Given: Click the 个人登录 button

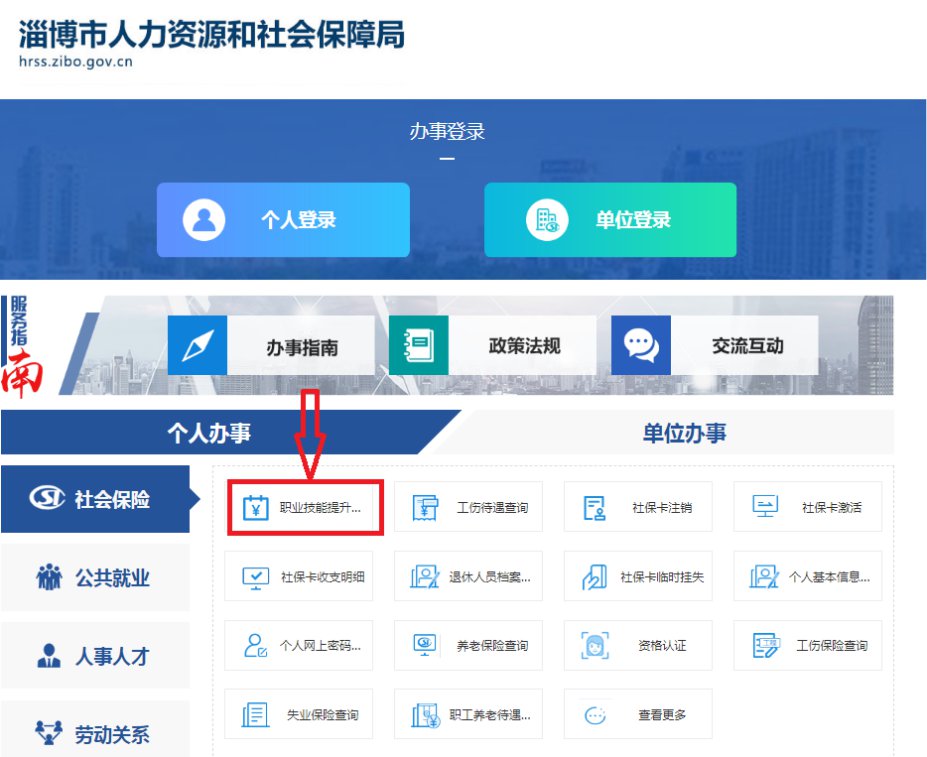Looking at the screenshot, I should (x=283, y=220).
